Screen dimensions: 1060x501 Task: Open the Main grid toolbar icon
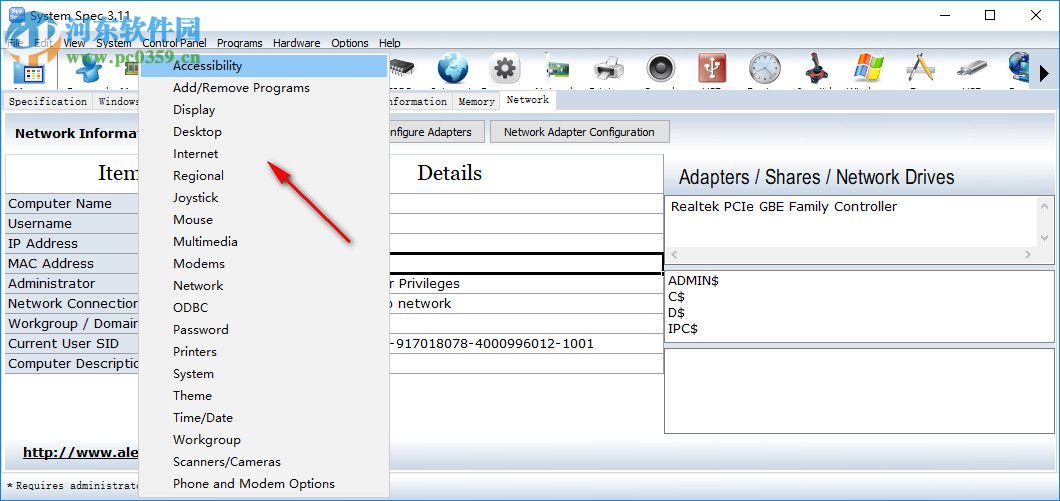tap(28, 72)
